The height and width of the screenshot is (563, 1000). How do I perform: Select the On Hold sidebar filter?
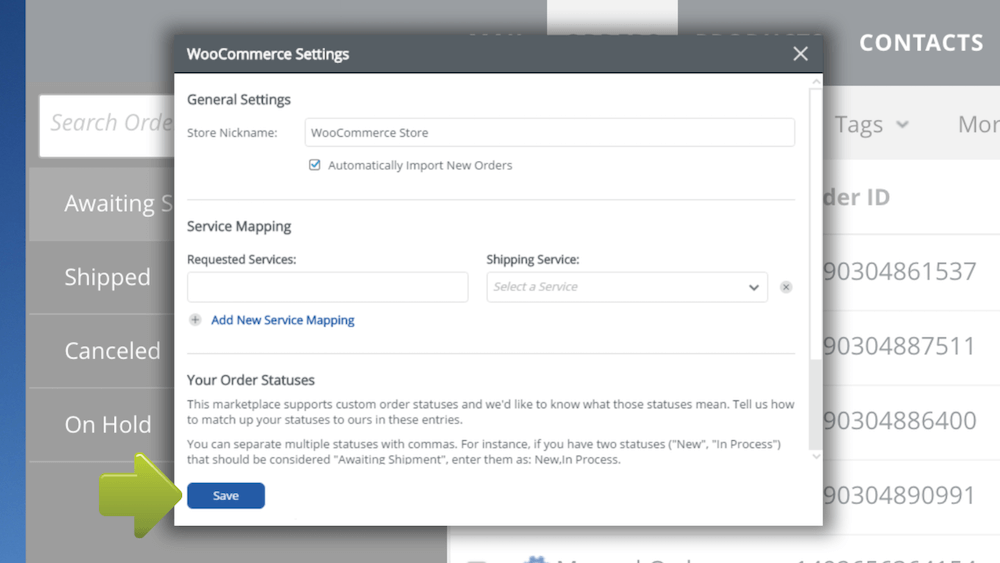pos(102,425)
